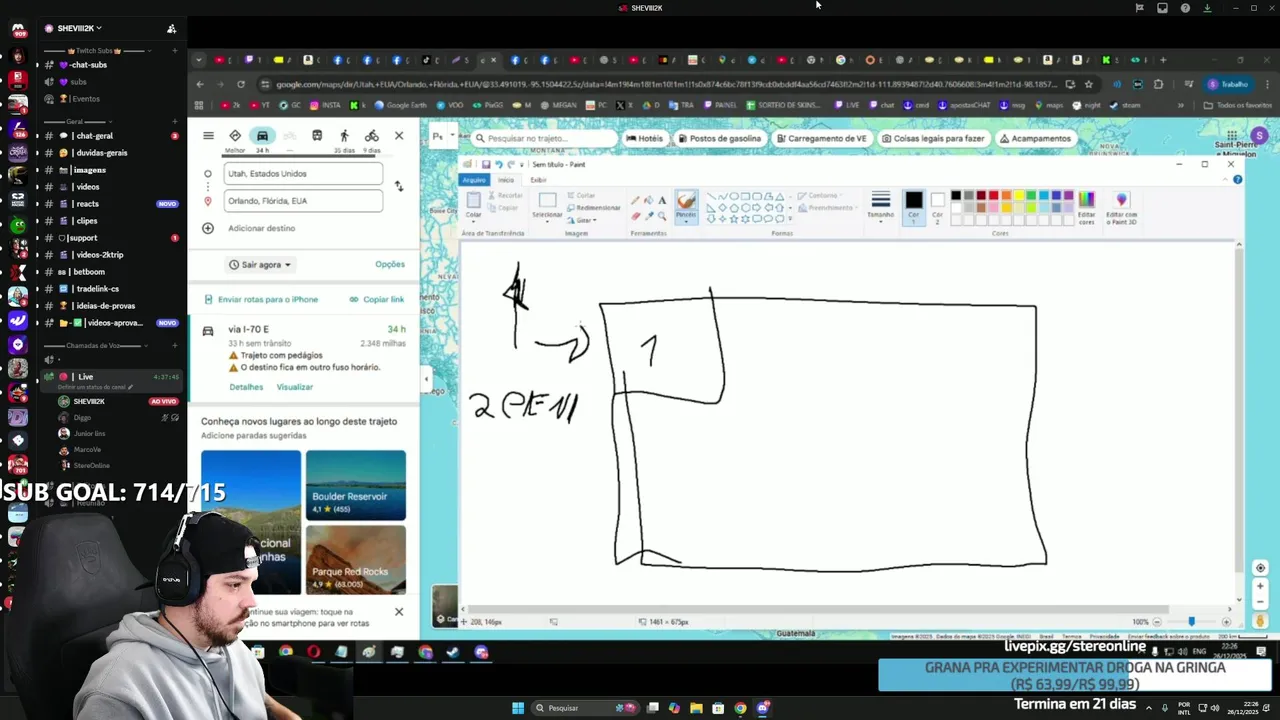Select the Paint eraser tool

click(x=635, y=215)
